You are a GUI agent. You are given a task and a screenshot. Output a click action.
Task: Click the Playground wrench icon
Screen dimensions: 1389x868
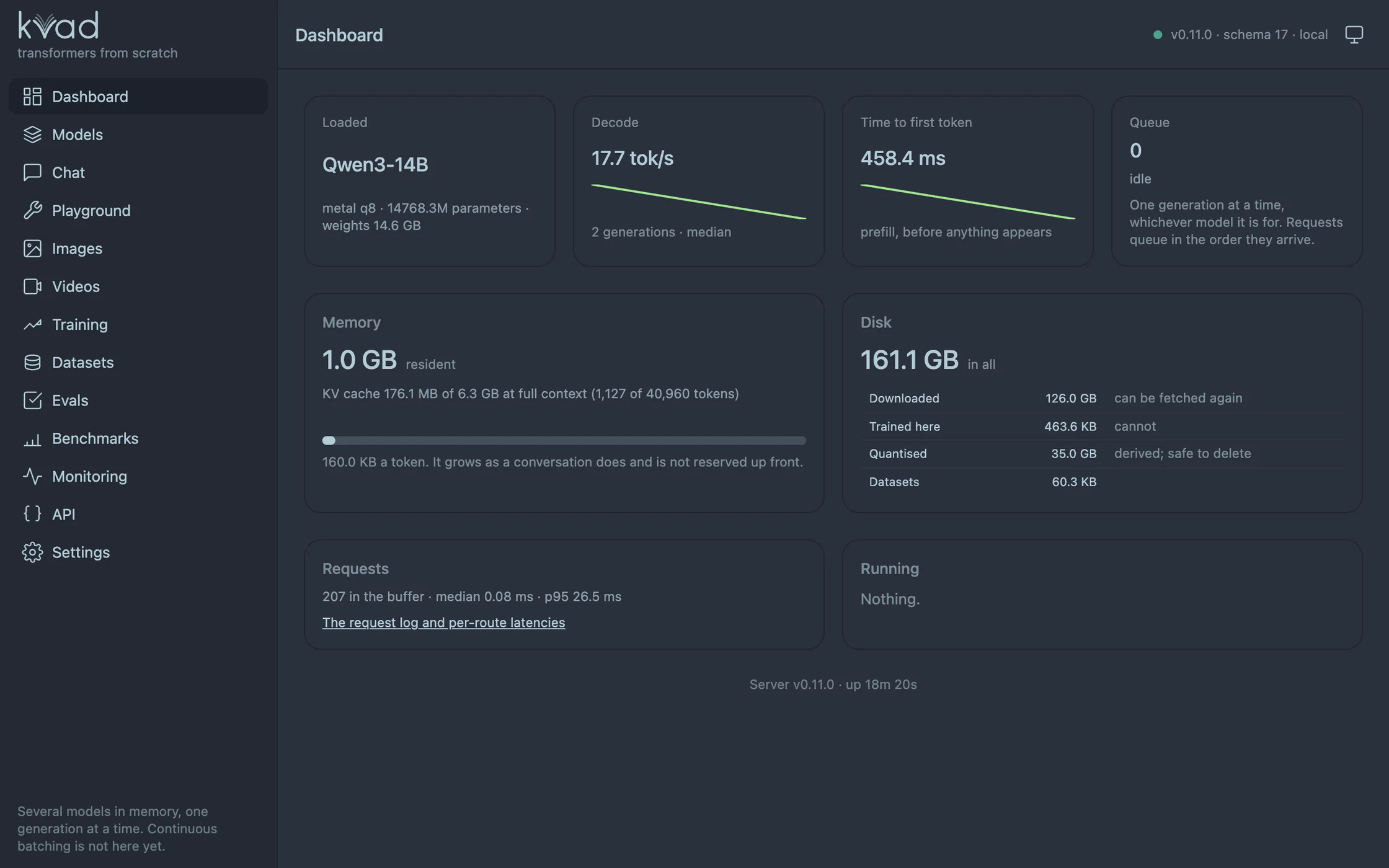pyautogui.click(x=32, y=210)
